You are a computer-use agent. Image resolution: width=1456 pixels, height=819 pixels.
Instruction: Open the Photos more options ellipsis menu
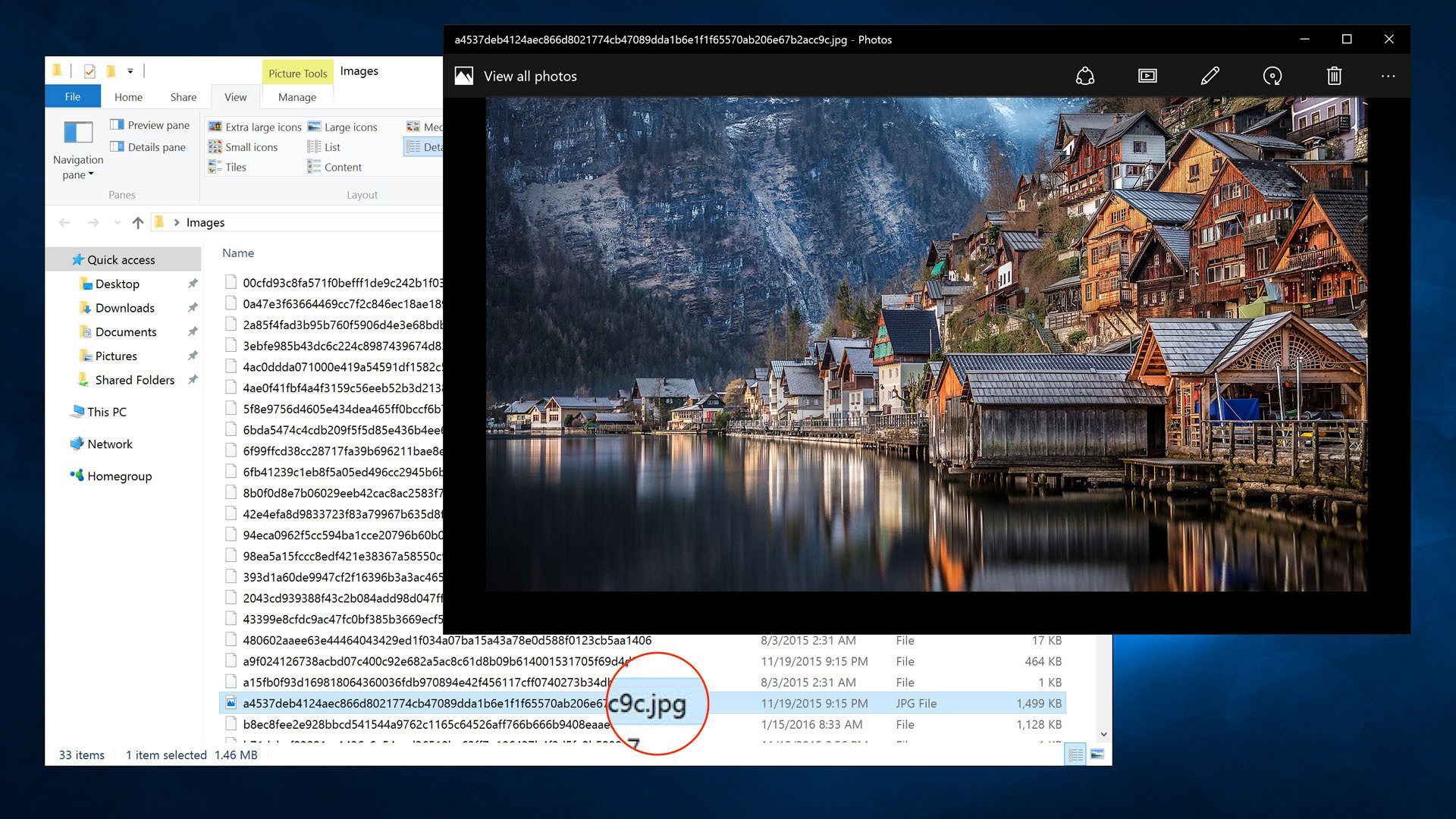point(1388,76)
